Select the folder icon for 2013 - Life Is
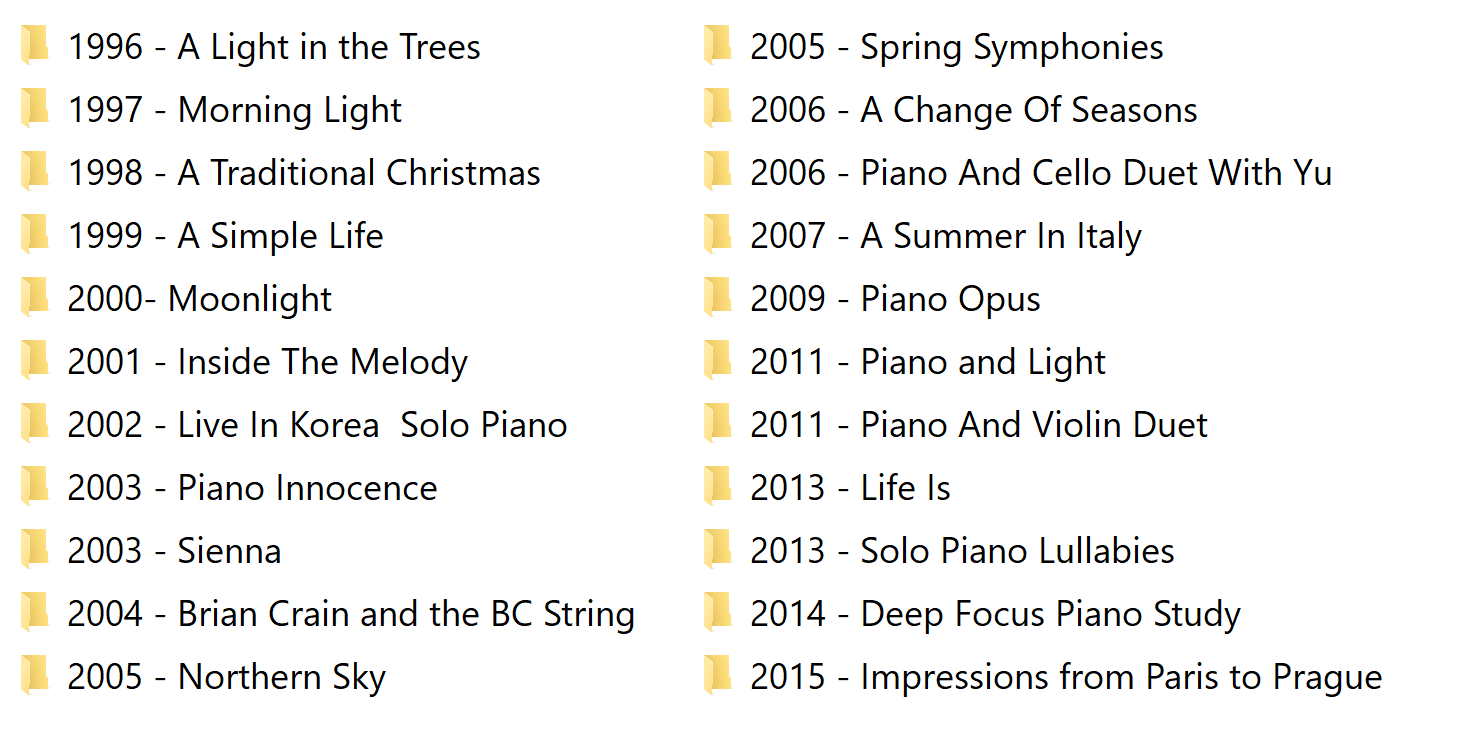 pyautogui.click(x=718, y=487)
